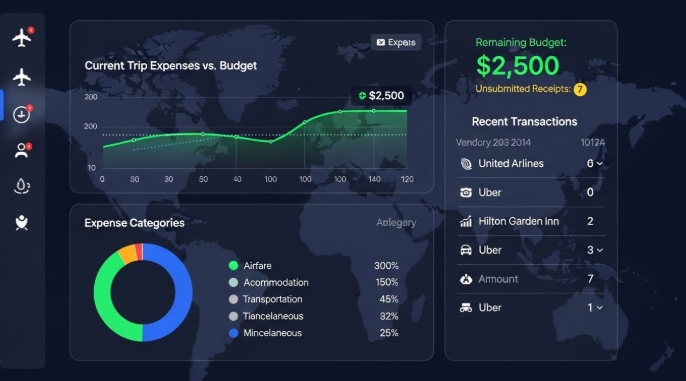Open the Aplegery link in Expense Categories
Viewport: 686px width, 381px height.
[x=396, y=223]
